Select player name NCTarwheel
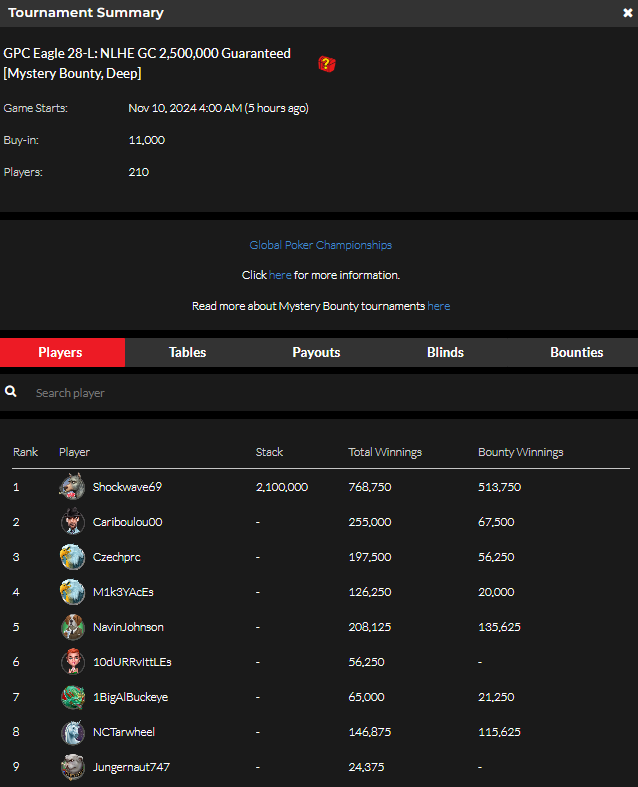Image resolution: width=638 pixels, height=787 pixels. tap(124, 732)
